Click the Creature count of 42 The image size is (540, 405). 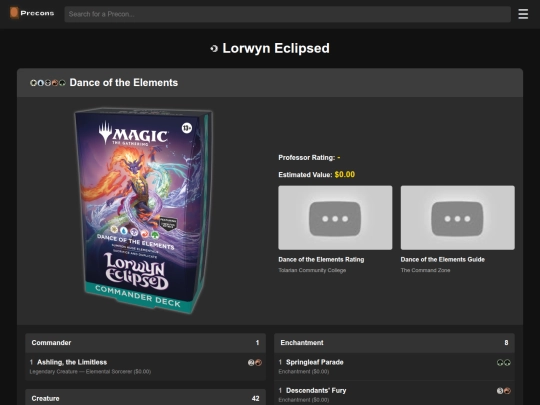(x=256, y=398)
